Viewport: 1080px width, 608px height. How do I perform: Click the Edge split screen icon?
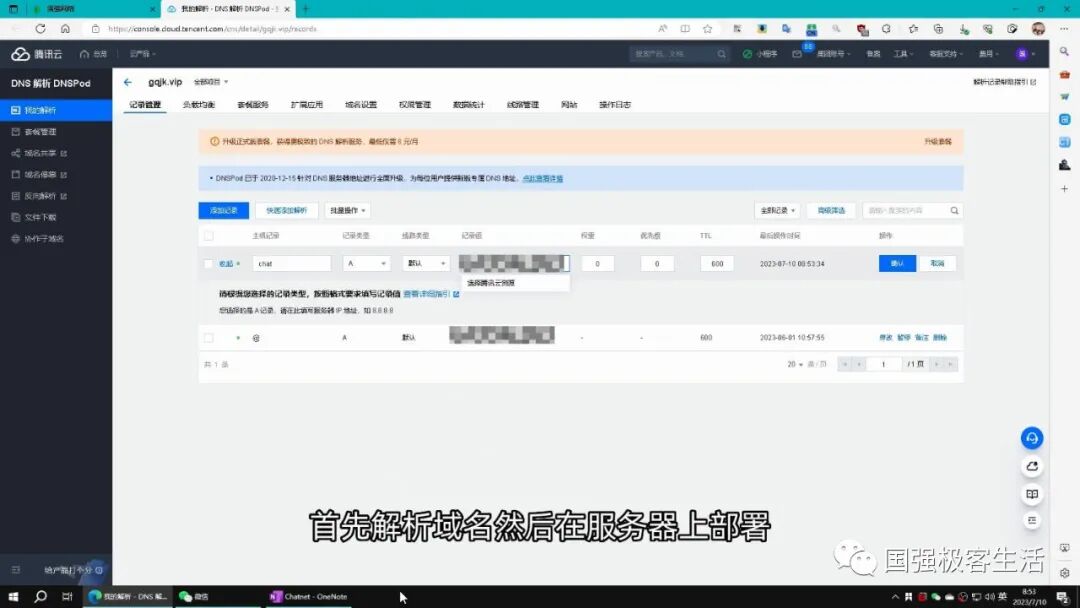click(685, 29)
